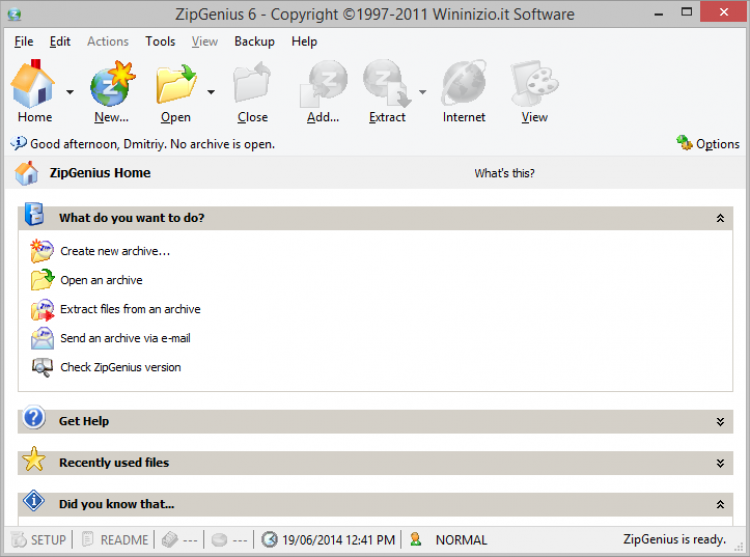This screenshot has height=557, width=750.
Task: Collapse the What do you want to do section
Action: point(720,218)
